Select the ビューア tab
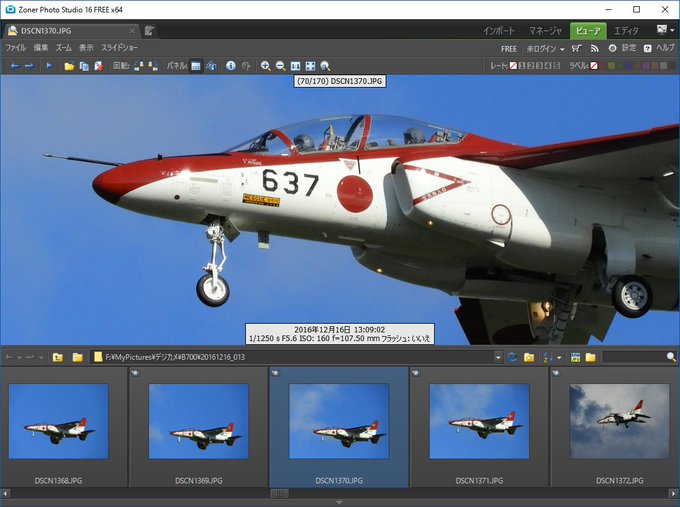Screen dimensions: 680x507 tap(588, 31)
